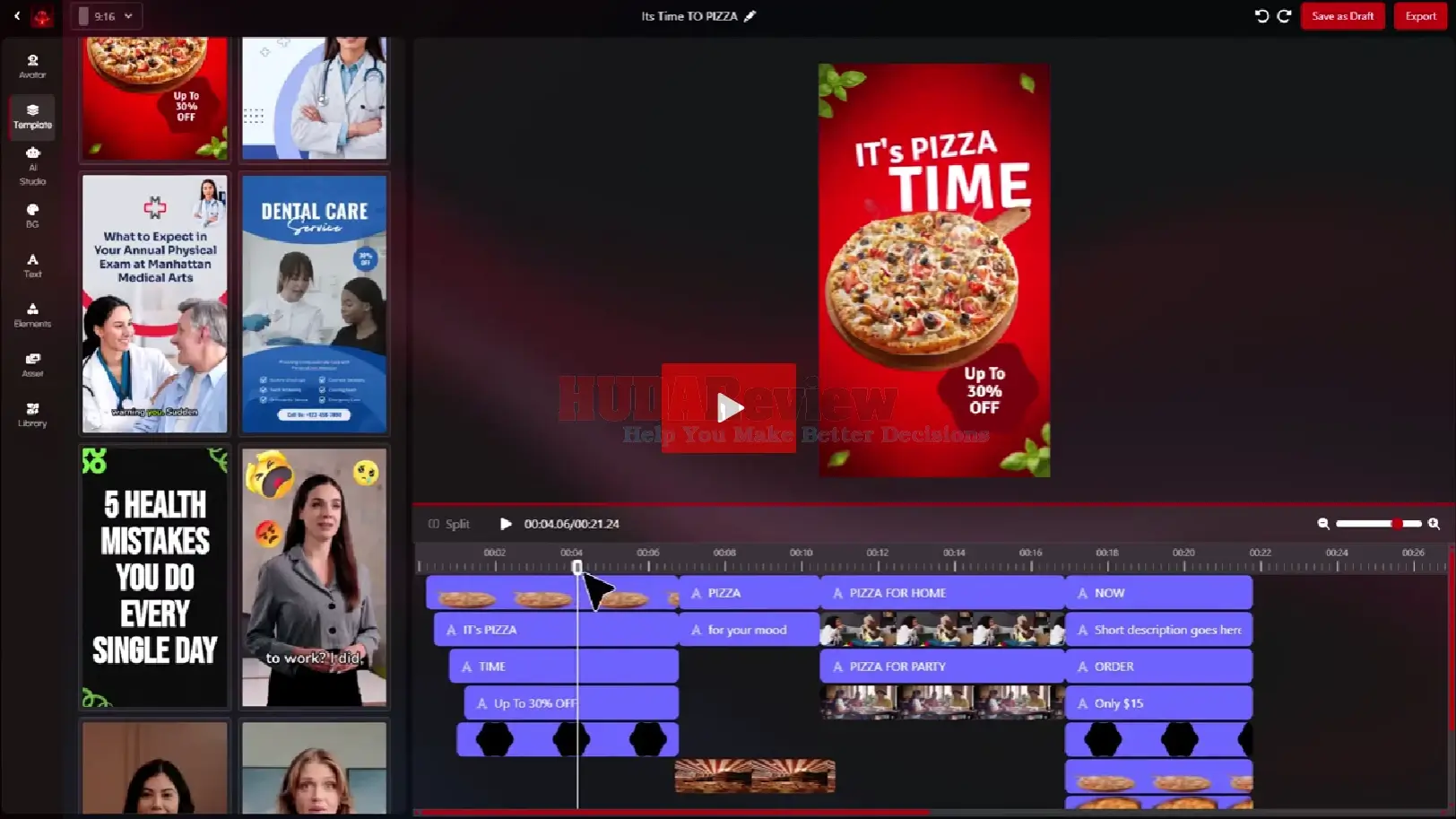Open the BG sidebar panel
The width and height of the screenshot is (1456, 819).
[32, 216]
